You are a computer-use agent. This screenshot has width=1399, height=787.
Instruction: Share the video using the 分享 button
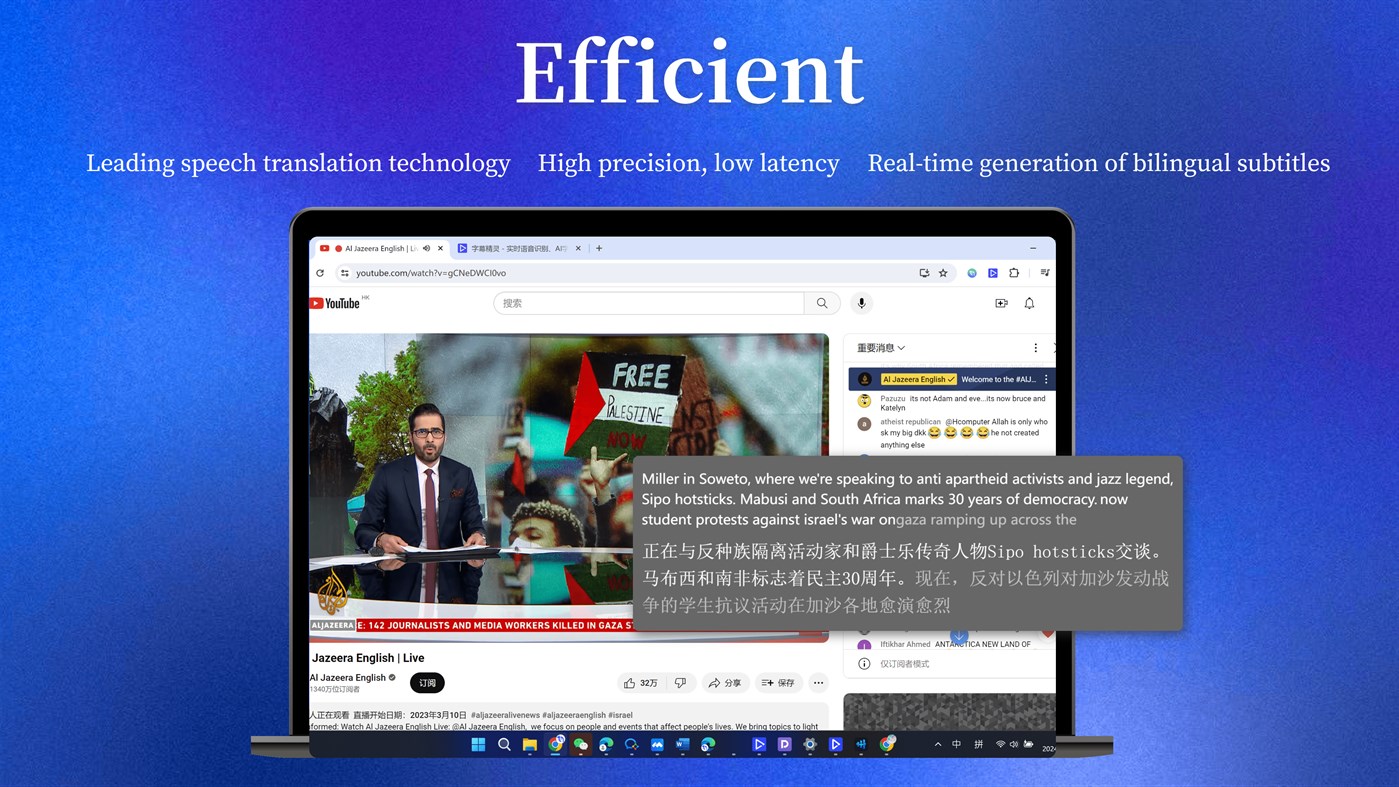click(x=725, y=682)
